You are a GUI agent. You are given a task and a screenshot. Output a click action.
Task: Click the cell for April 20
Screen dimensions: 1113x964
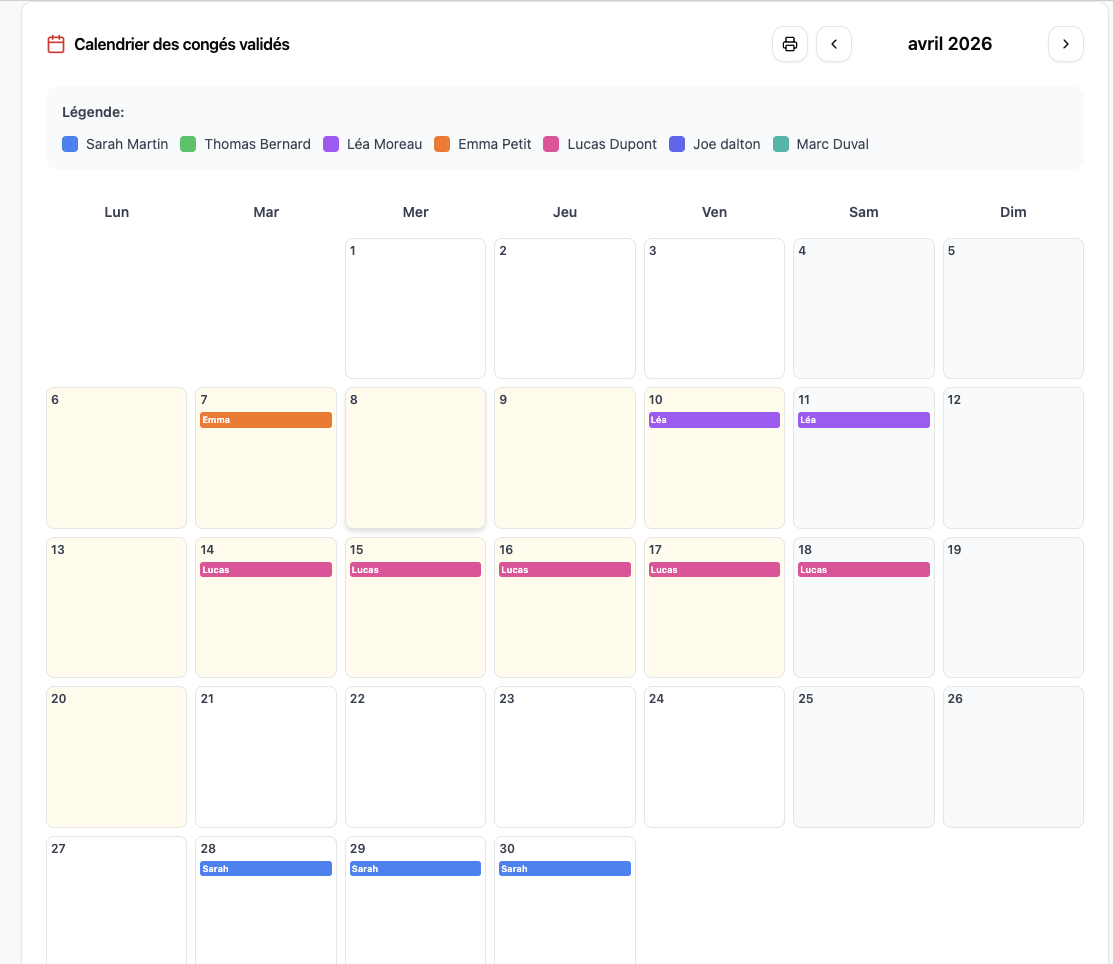point(116,757)
